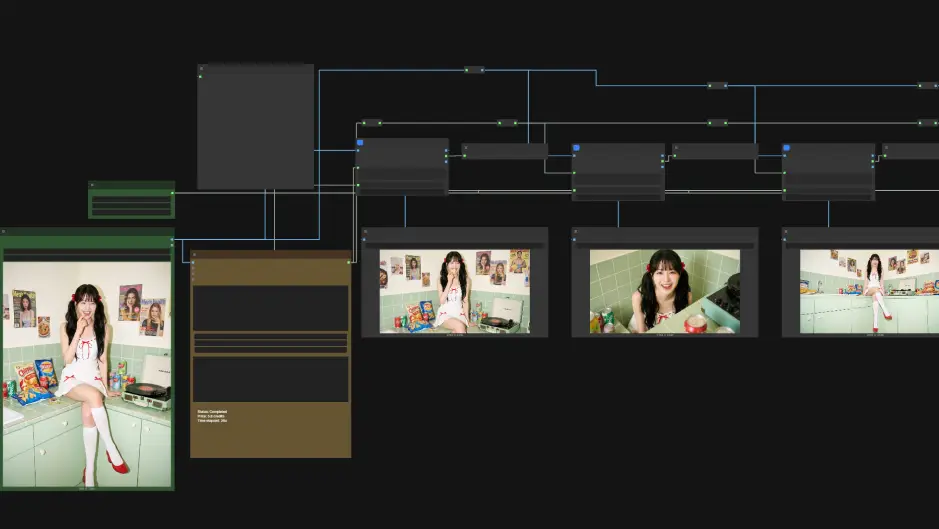Click the green output port on the brown node
The height and width of the screenshot is (529, 939).
coord(349,262)
